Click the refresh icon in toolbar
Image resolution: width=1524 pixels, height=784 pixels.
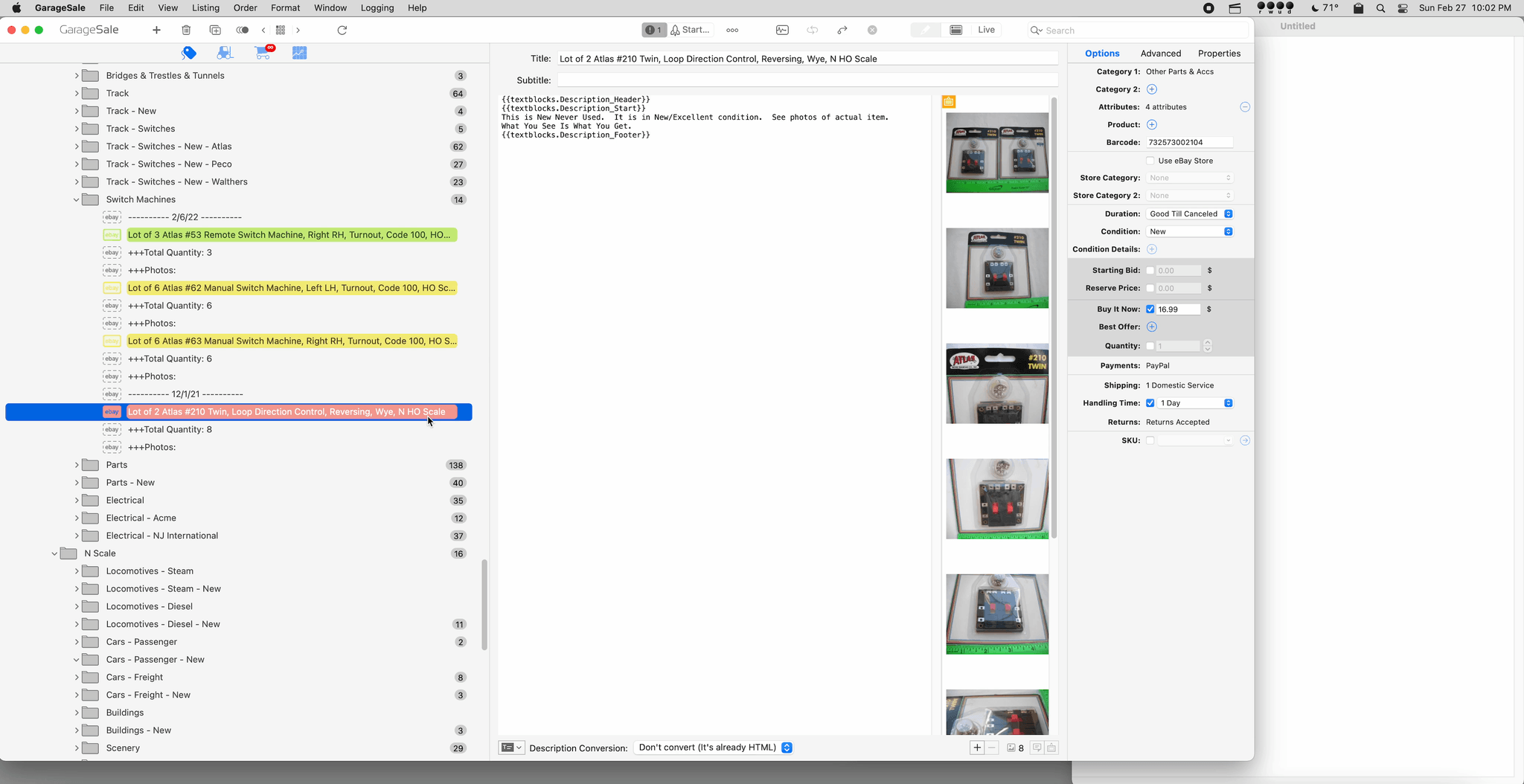click(342, 30)
